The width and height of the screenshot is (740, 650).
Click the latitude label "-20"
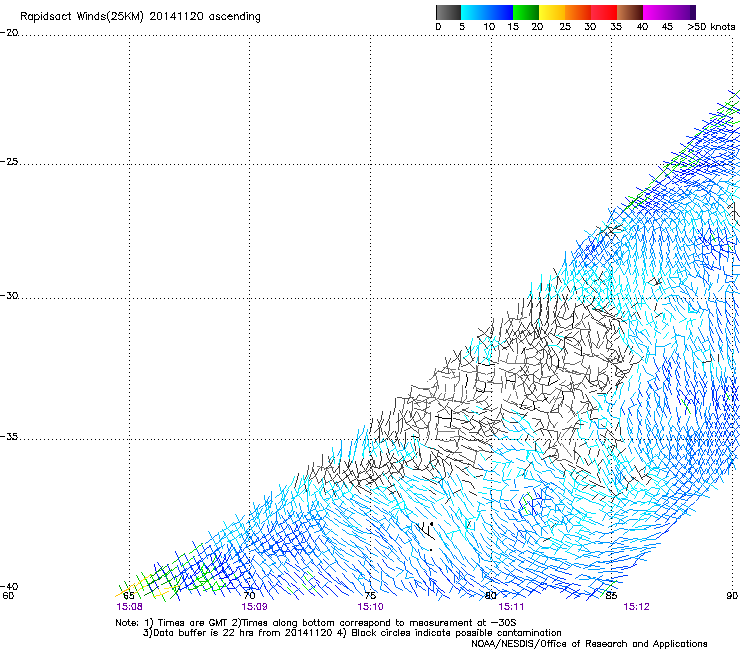(8, 33)
